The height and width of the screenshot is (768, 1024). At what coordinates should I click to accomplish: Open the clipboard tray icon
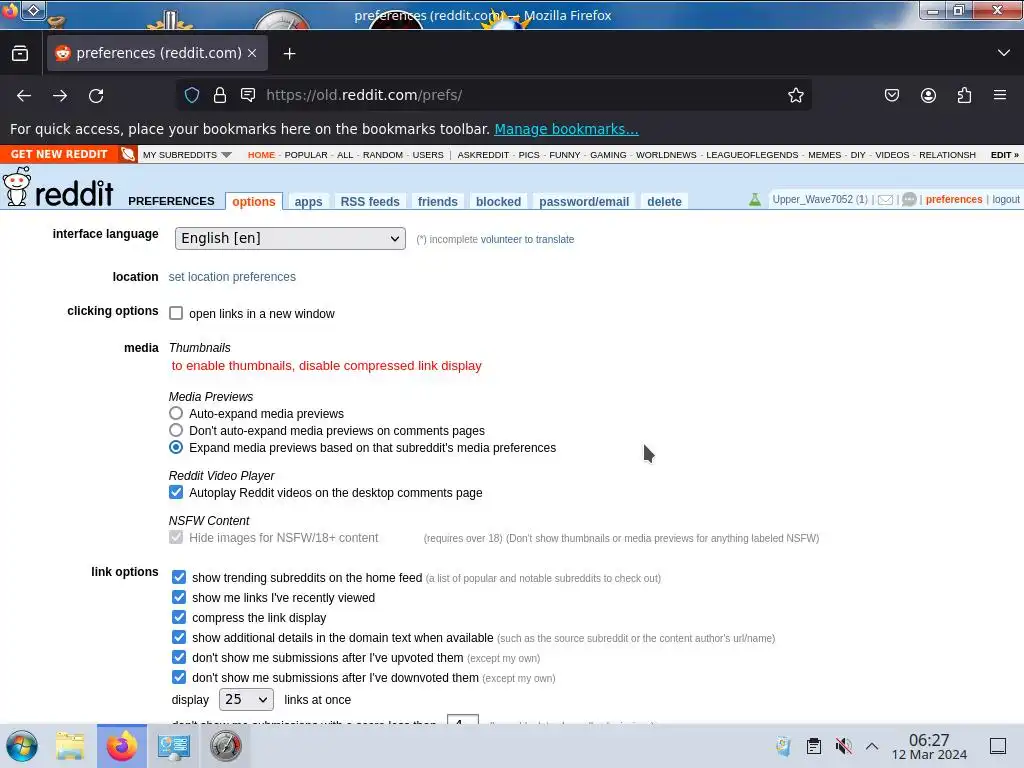pyautogui.click(x=814, y=746)
